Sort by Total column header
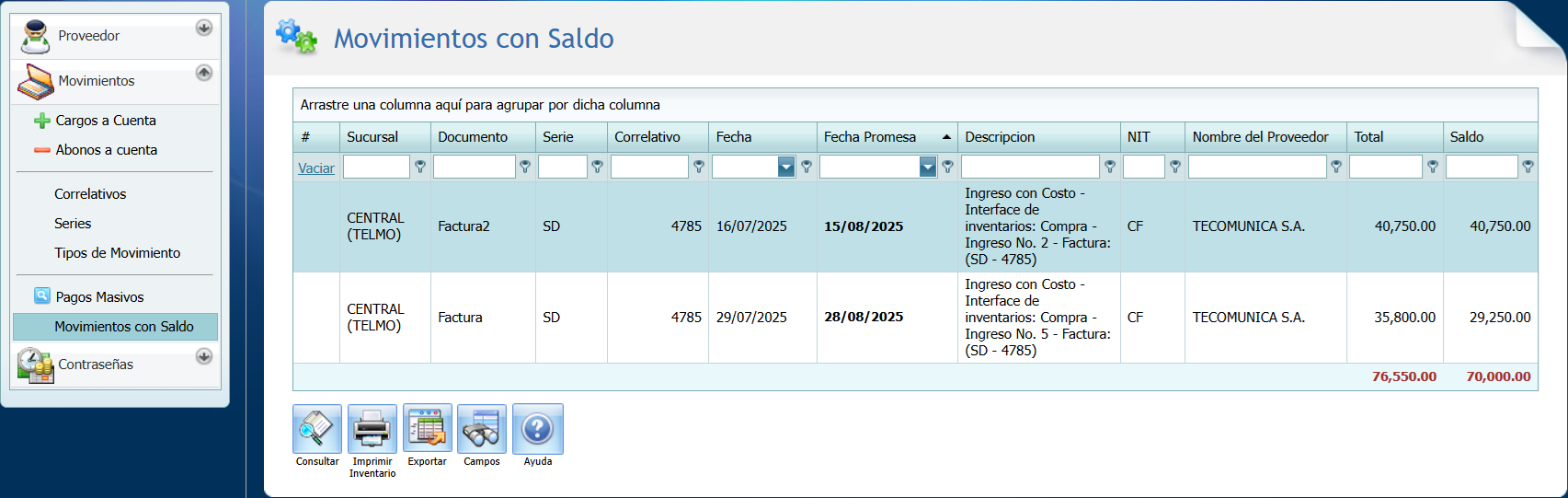The image size is (1568, 498). [1395, 137]
